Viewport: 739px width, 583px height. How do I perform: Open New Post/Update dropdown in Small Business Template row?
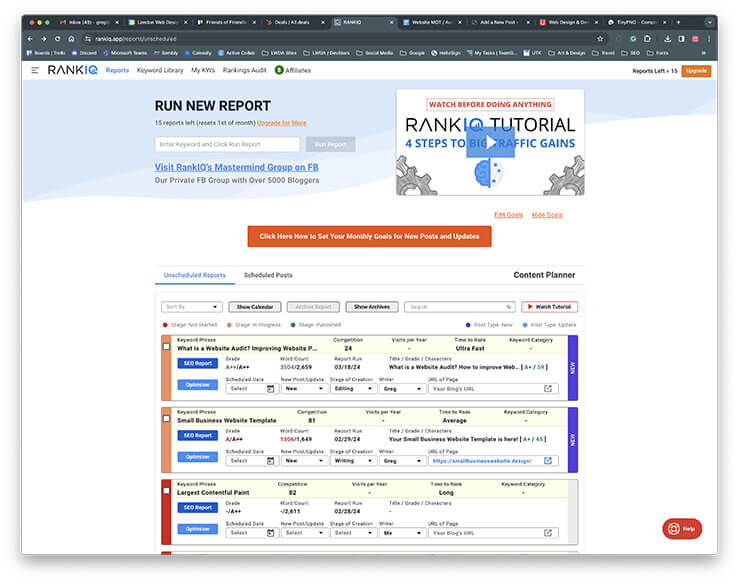click(x=304, y=461)
